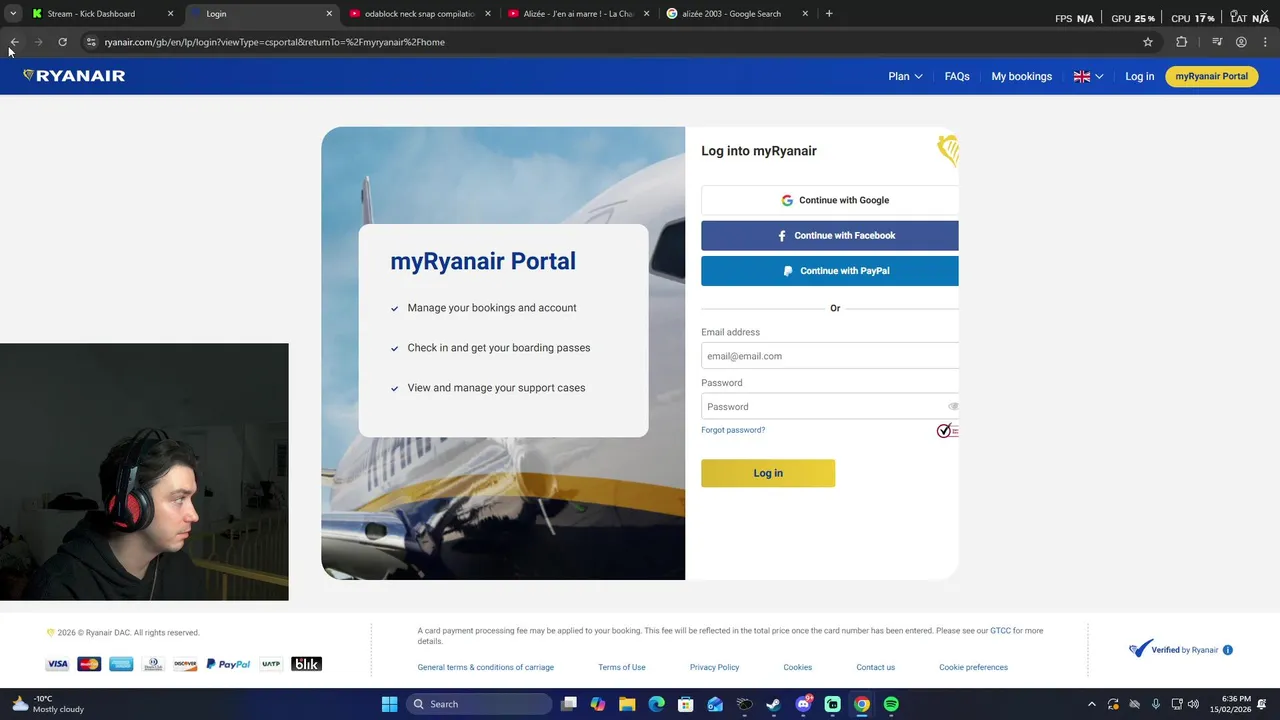Reload the page with refresh icon
Image resolution: width=1280 pixels, height=720 pixels.
(62, 42)
